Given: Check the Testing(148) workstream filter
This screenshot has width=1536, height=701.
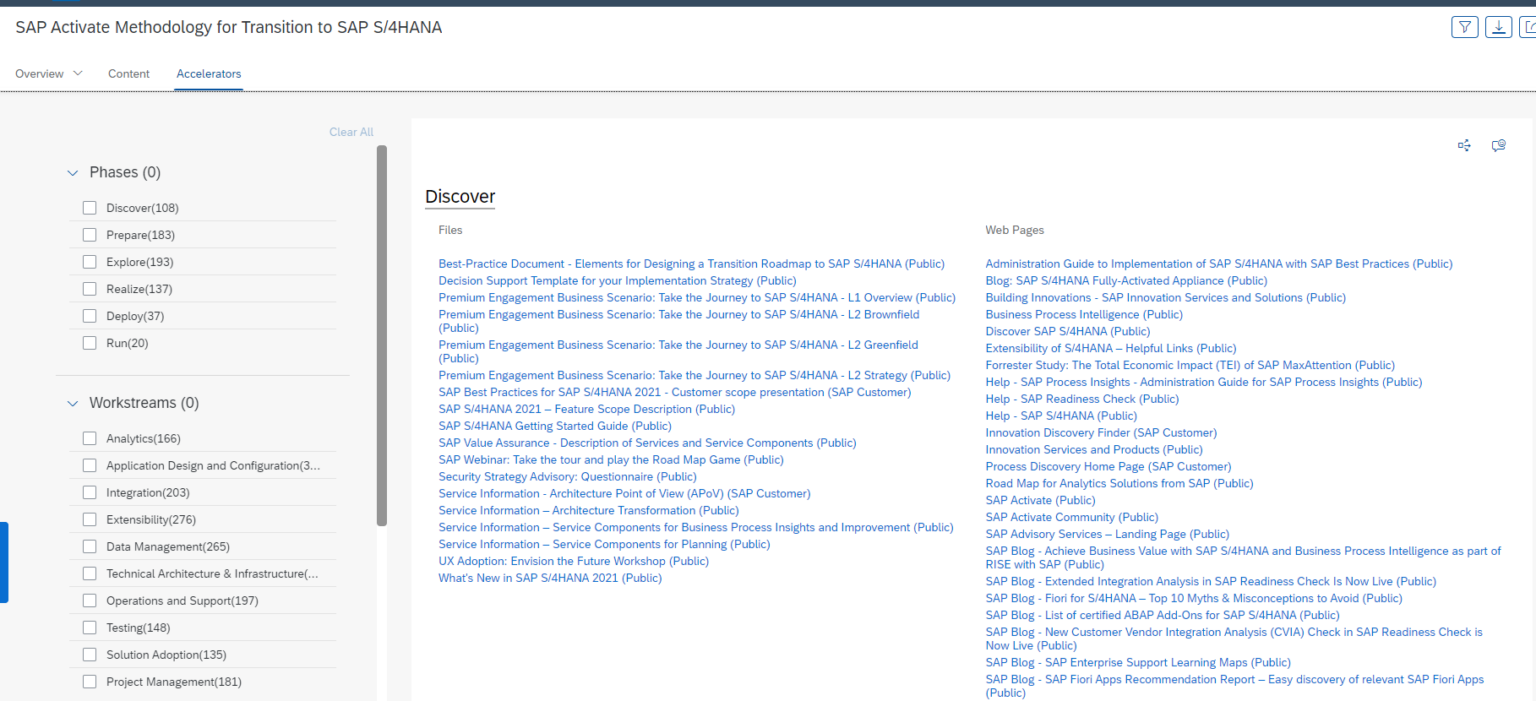Looking at the screenshot, I should [89, 627].
